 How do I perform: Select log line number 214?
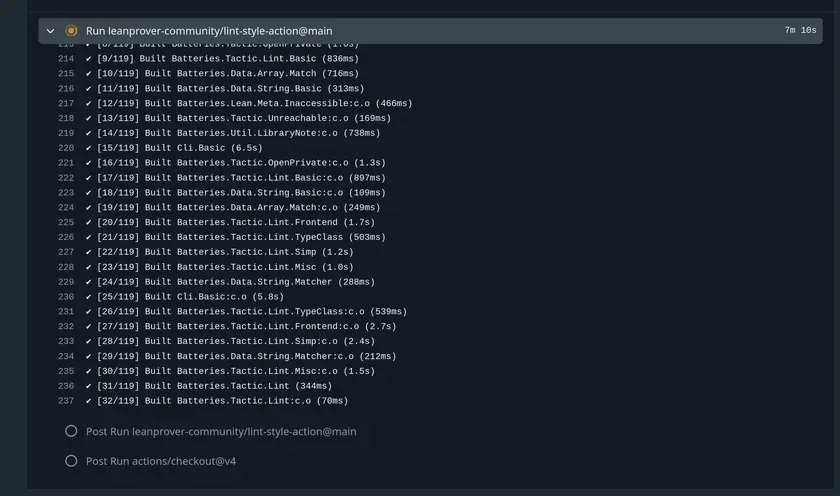tap(66, 58)
